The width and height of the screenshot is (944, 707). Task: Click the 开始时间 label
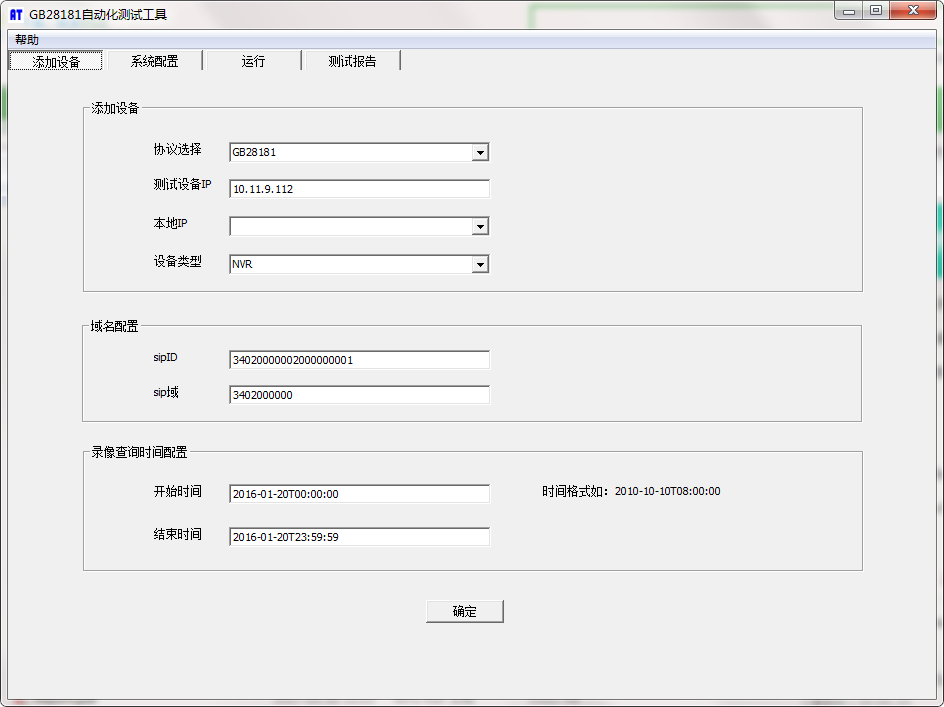coord(177,491)
